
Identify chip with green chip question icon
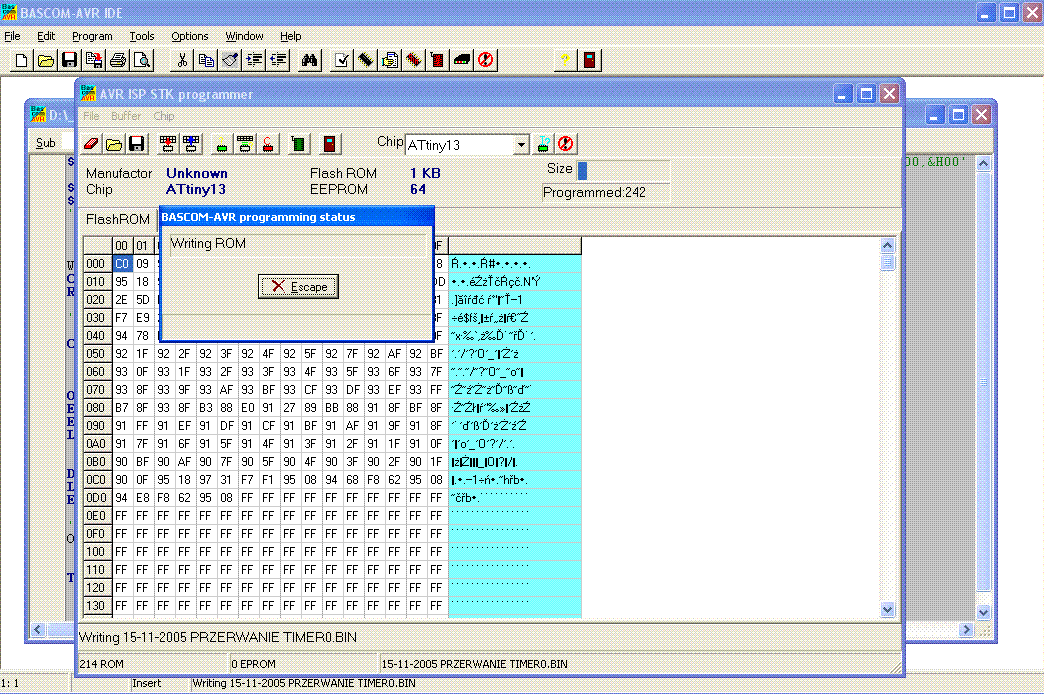pyautogui.click(x=222, y=144)
